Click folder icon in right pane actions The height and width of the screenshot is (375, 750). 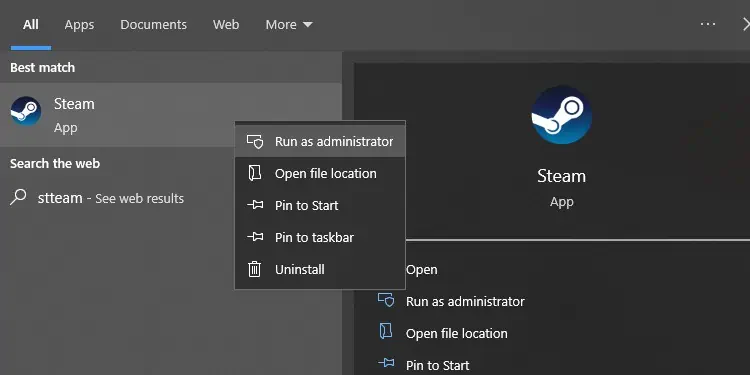[x=386, y=332]
